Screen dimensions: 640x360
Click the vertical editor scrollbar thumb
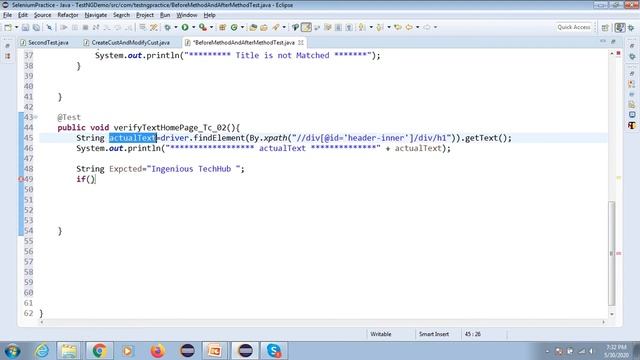point(611,253)
